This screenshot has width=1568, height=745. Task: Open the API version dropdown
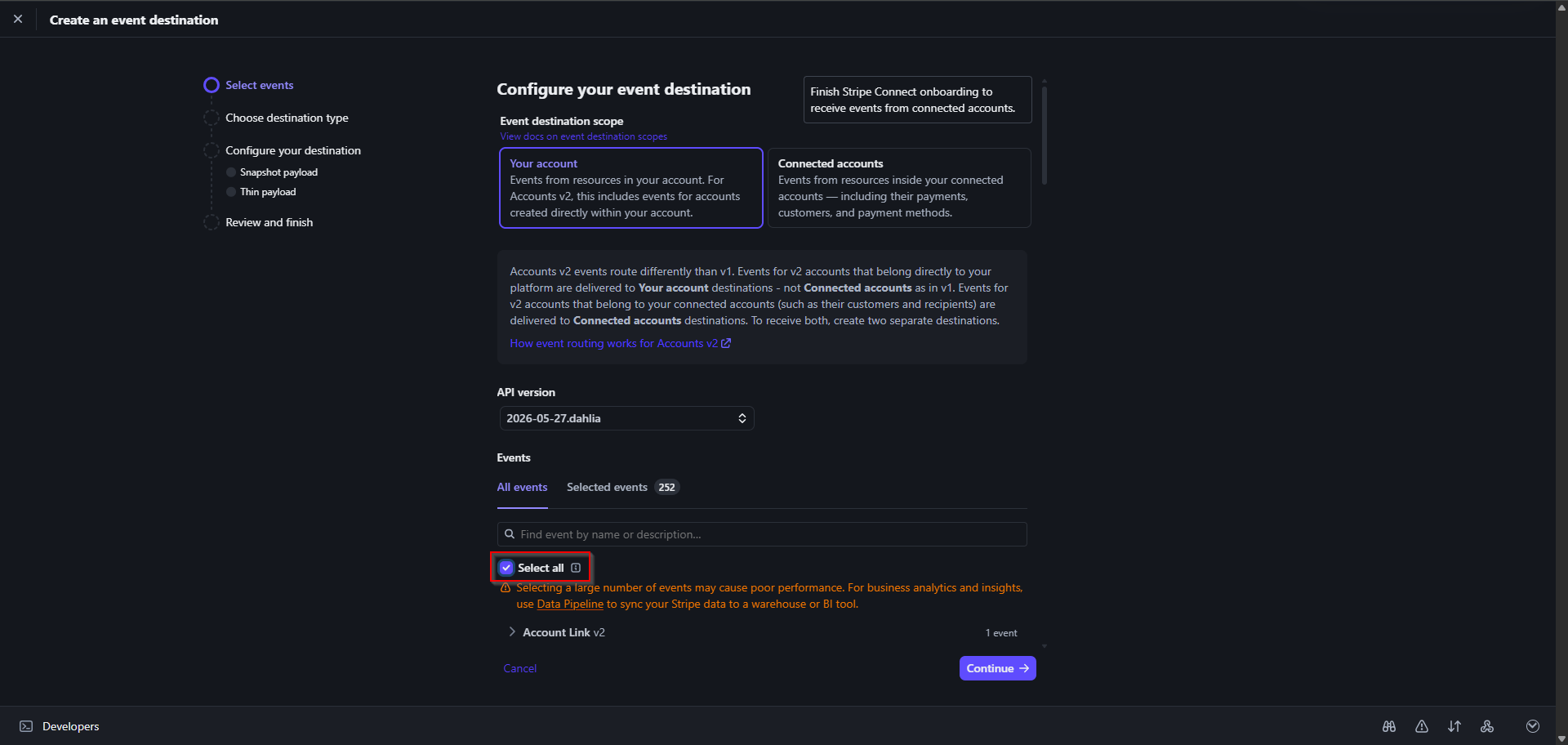pos(626,418)
